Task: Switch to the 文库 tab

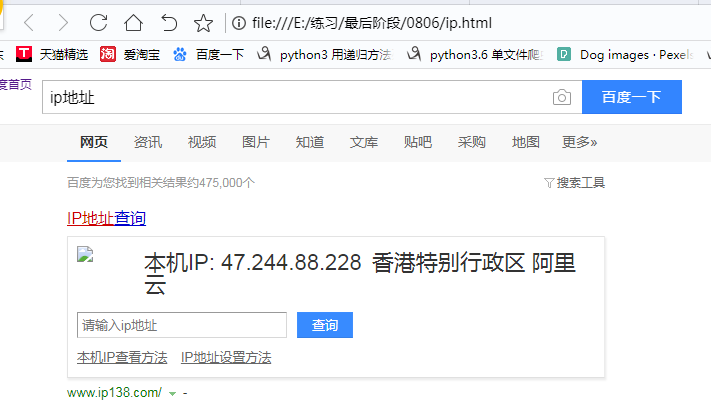Action: 364,142
